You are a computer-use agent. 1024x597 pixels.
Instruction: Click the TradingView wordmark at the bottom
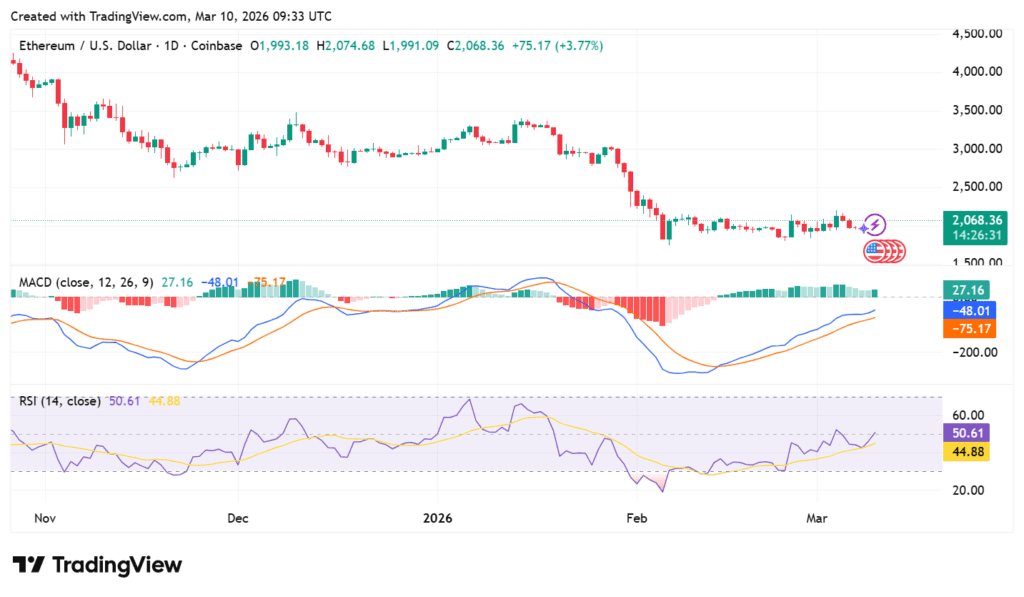click(x=117, y=565)
